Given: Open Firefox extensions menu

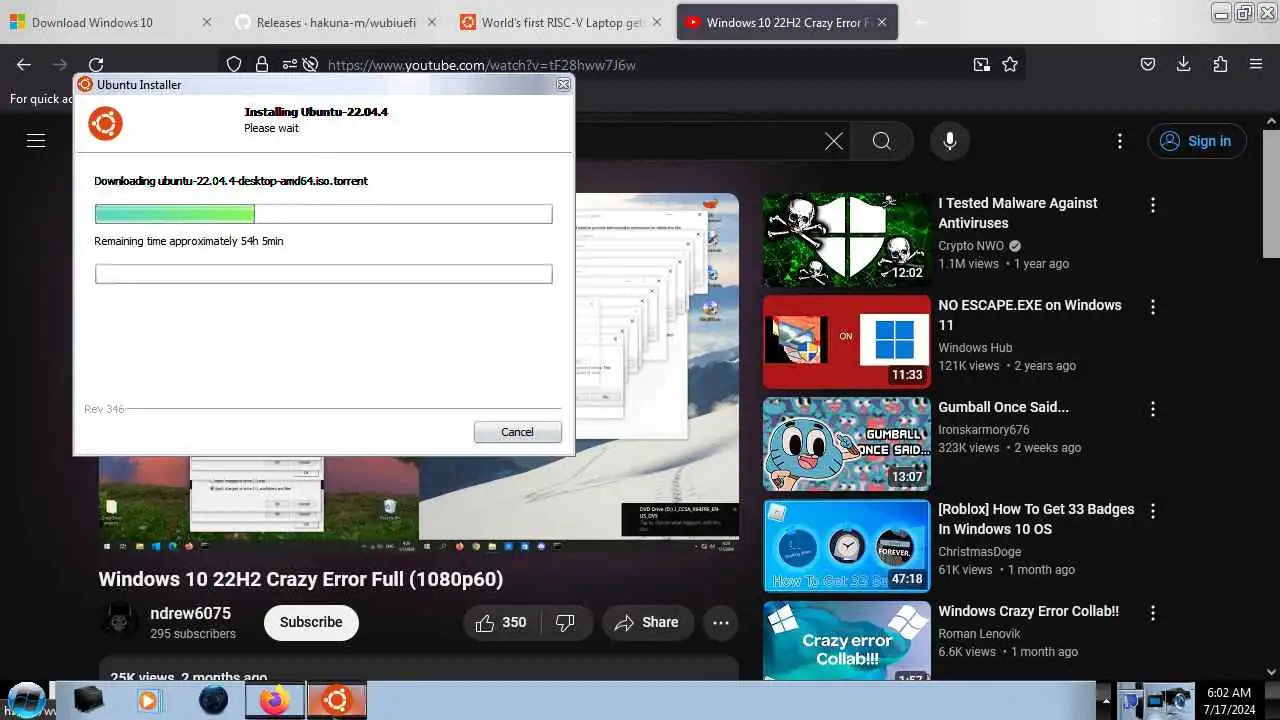Looking at the screenshot, I should [1219, 64].
